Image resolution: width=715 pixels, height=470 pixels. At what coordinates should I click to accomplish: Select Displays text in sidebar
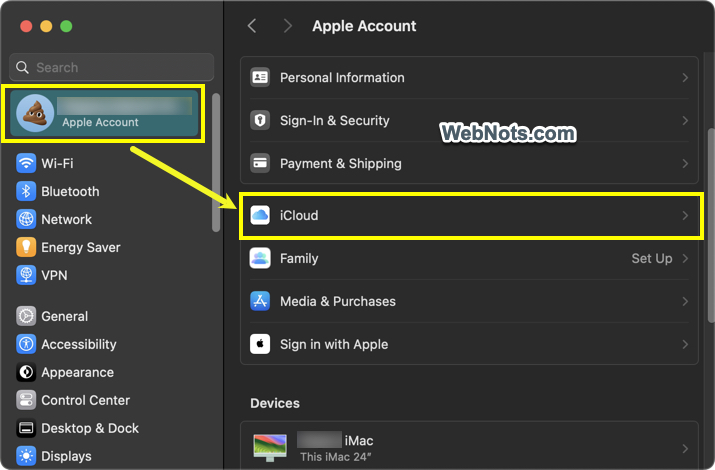click(66, 456)
